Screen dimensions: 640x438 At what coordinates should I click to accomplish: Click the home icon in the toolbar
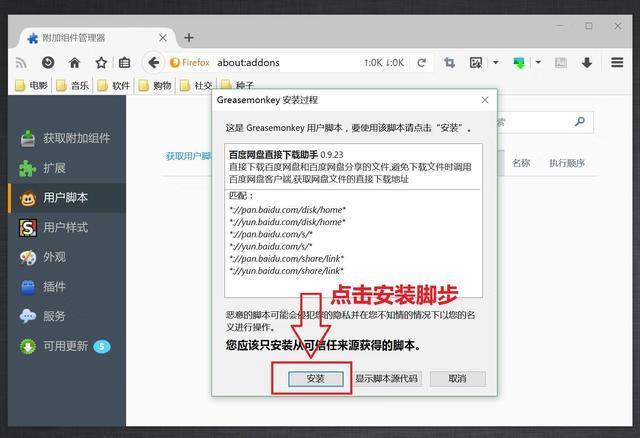coord(74,62)
